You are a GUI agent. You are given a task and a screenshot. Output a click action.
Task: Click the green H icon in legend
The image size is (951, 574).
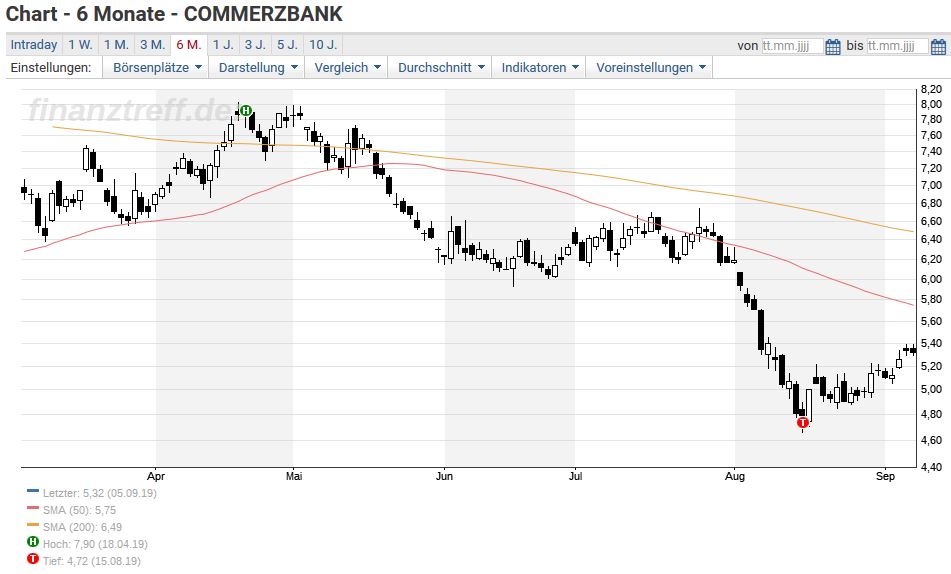tap(33, 542)
